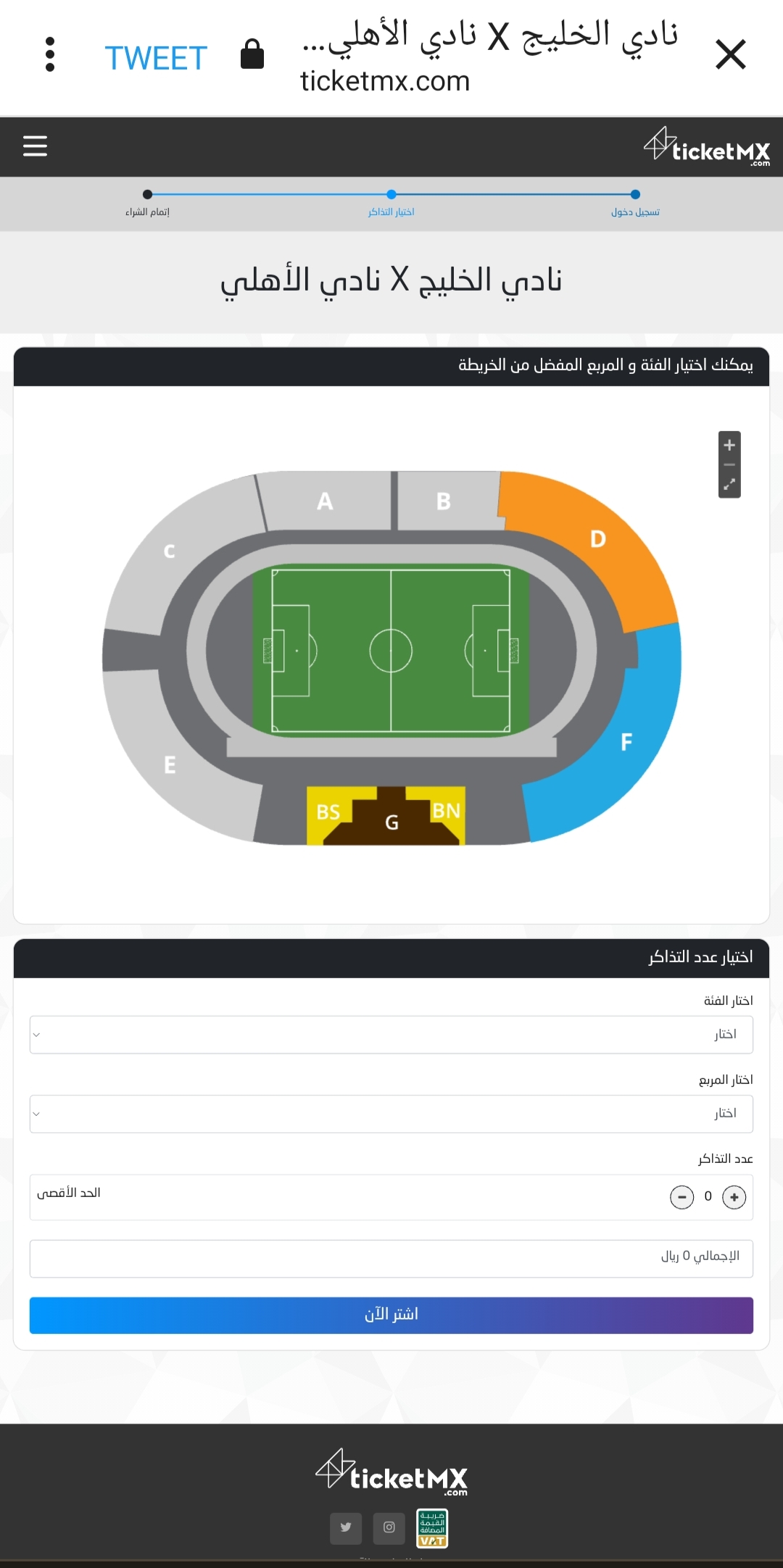Viewport: 783px width, 1568px height.
Task: Click the TWEET link
Action: [156, 58]
